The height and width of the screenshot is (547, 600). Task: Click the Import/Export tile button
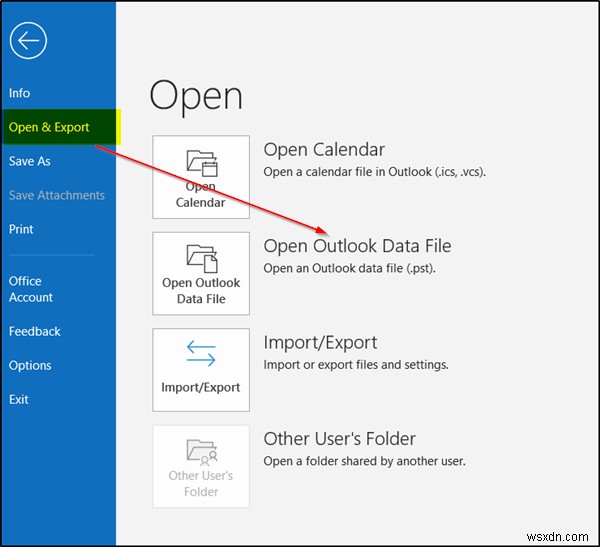tap(201, 370)
